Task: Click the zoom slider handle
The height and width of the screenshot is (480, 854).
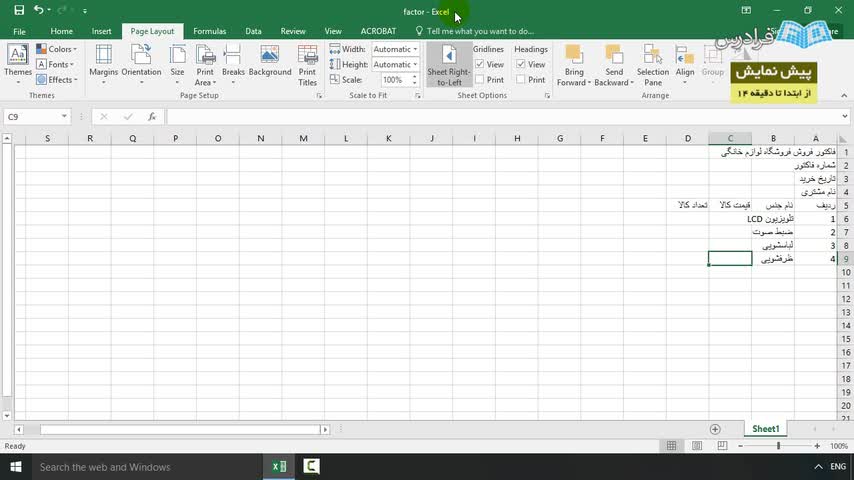Action: 778,446
